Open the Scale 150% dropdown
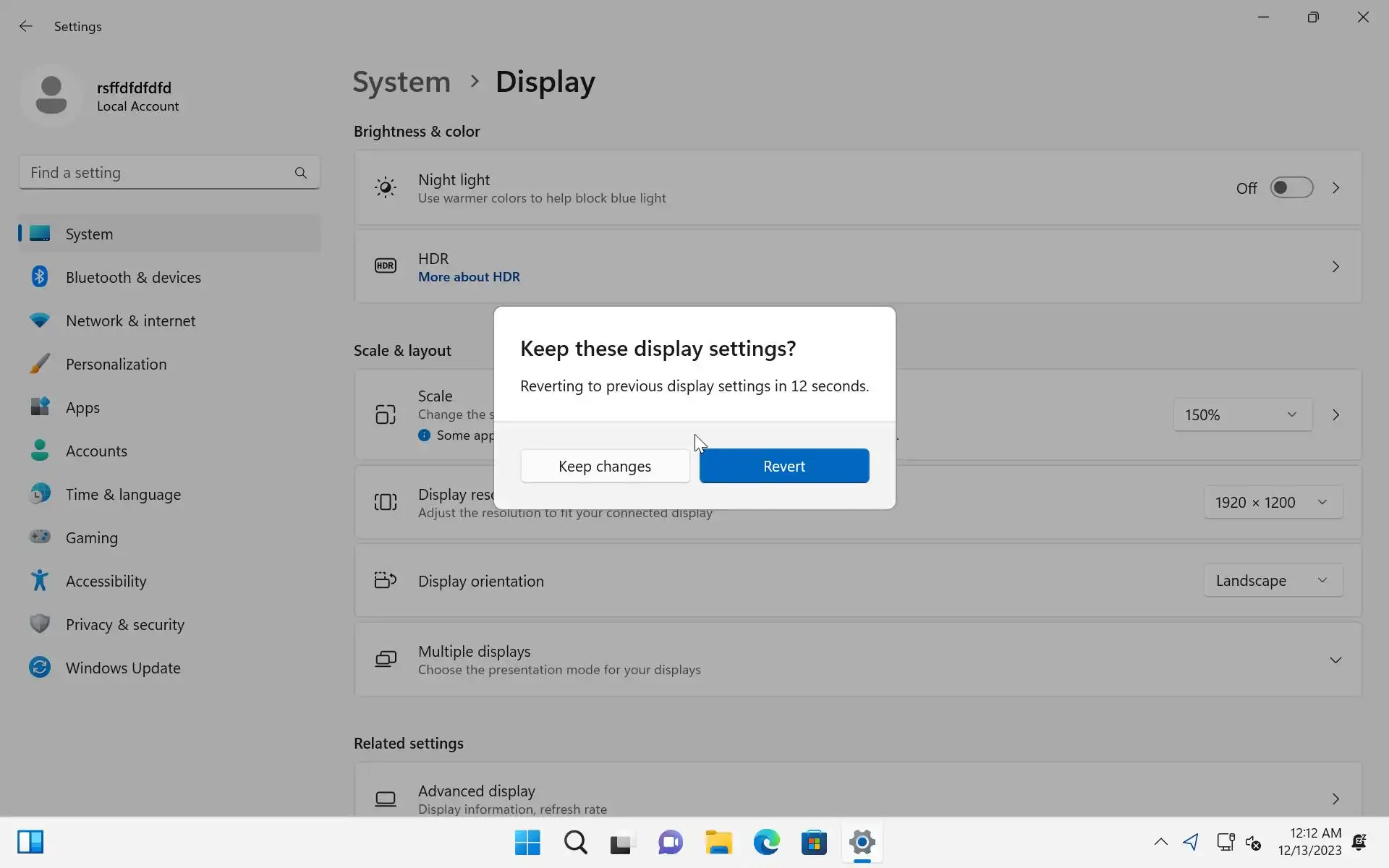 coord(1242,415)
